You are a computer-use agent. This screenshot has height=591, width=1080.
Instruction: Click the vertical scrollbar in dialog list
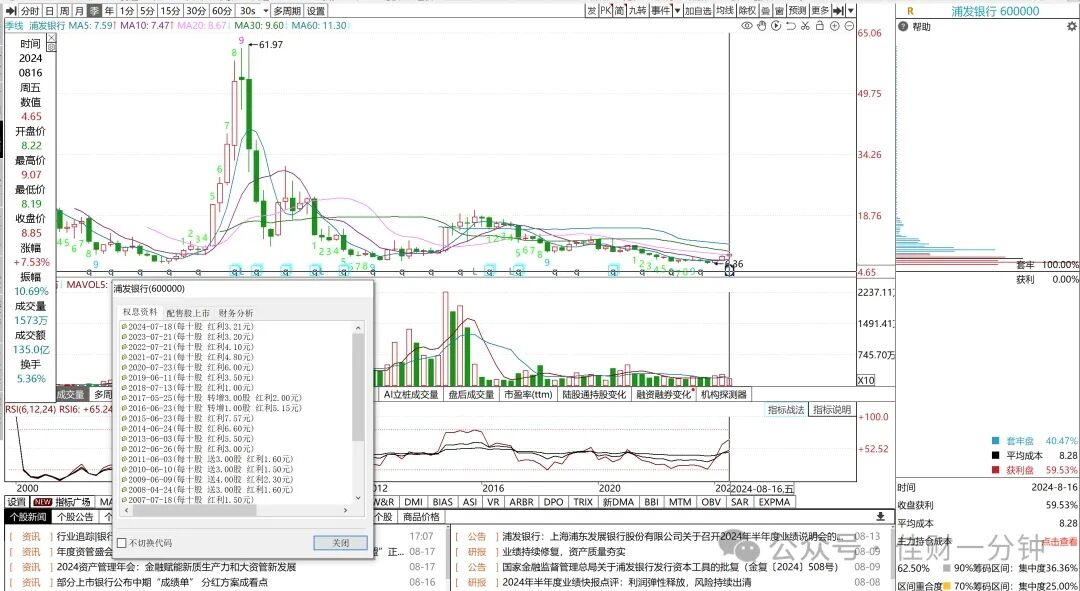coord(357,388)
